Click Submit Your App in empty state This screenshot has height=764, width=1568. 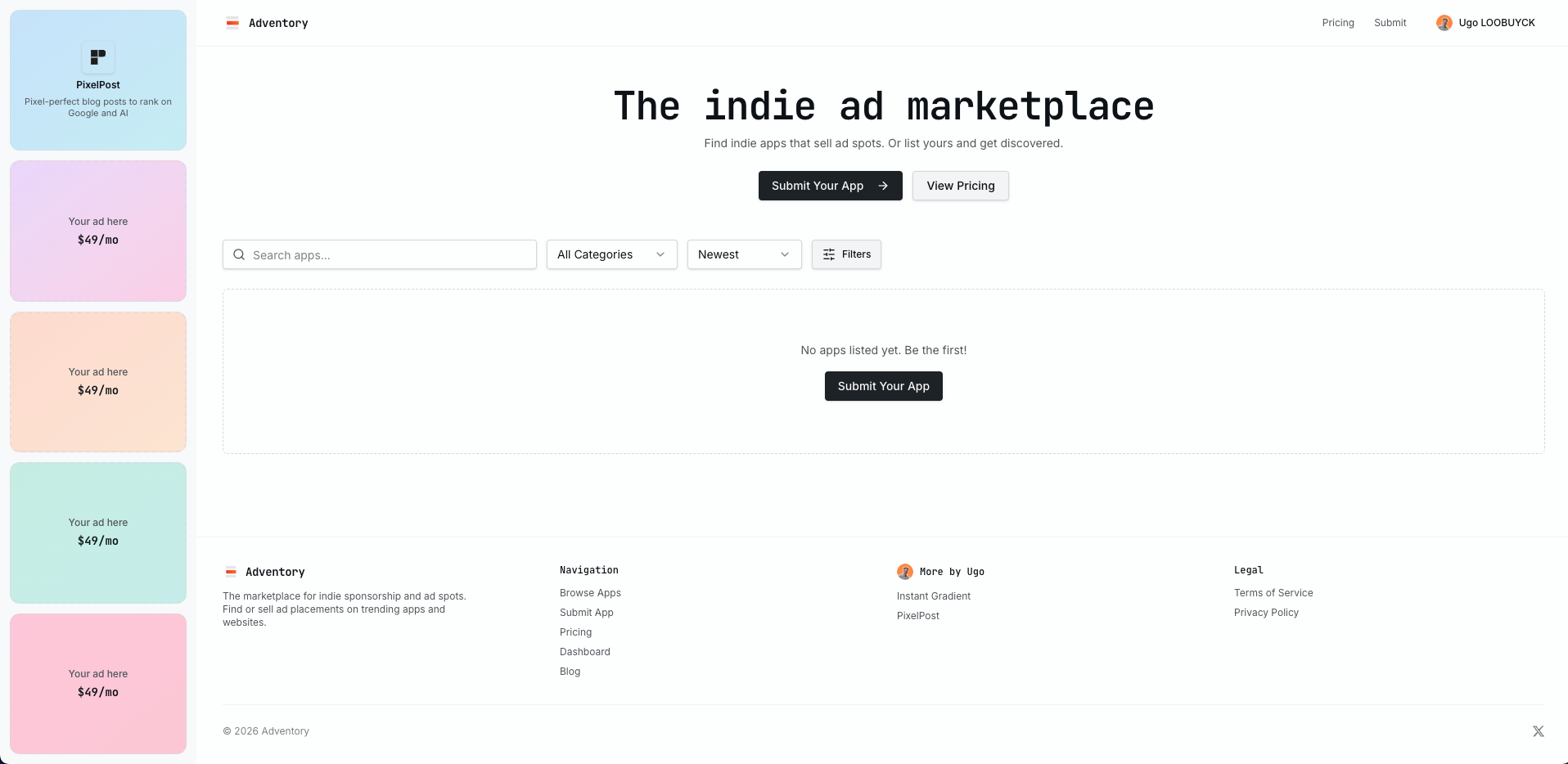click(x=883, y=386)
